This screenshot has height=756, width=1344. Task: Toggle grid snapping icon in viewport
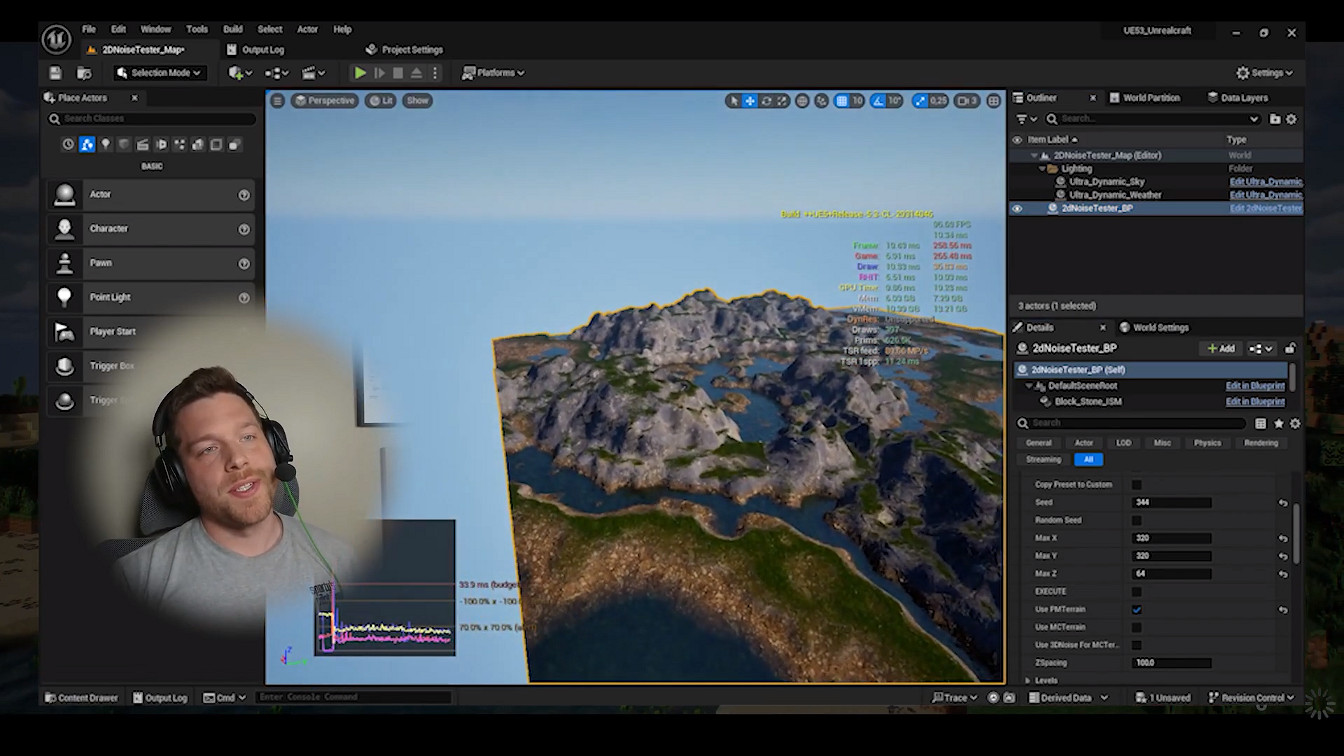[842, 101]
